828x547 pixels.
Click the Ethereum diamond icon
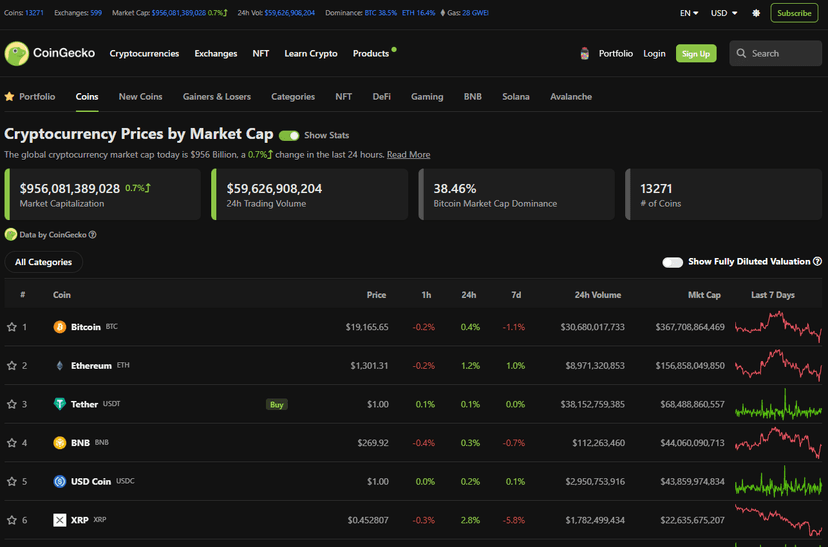pos(60,365)
